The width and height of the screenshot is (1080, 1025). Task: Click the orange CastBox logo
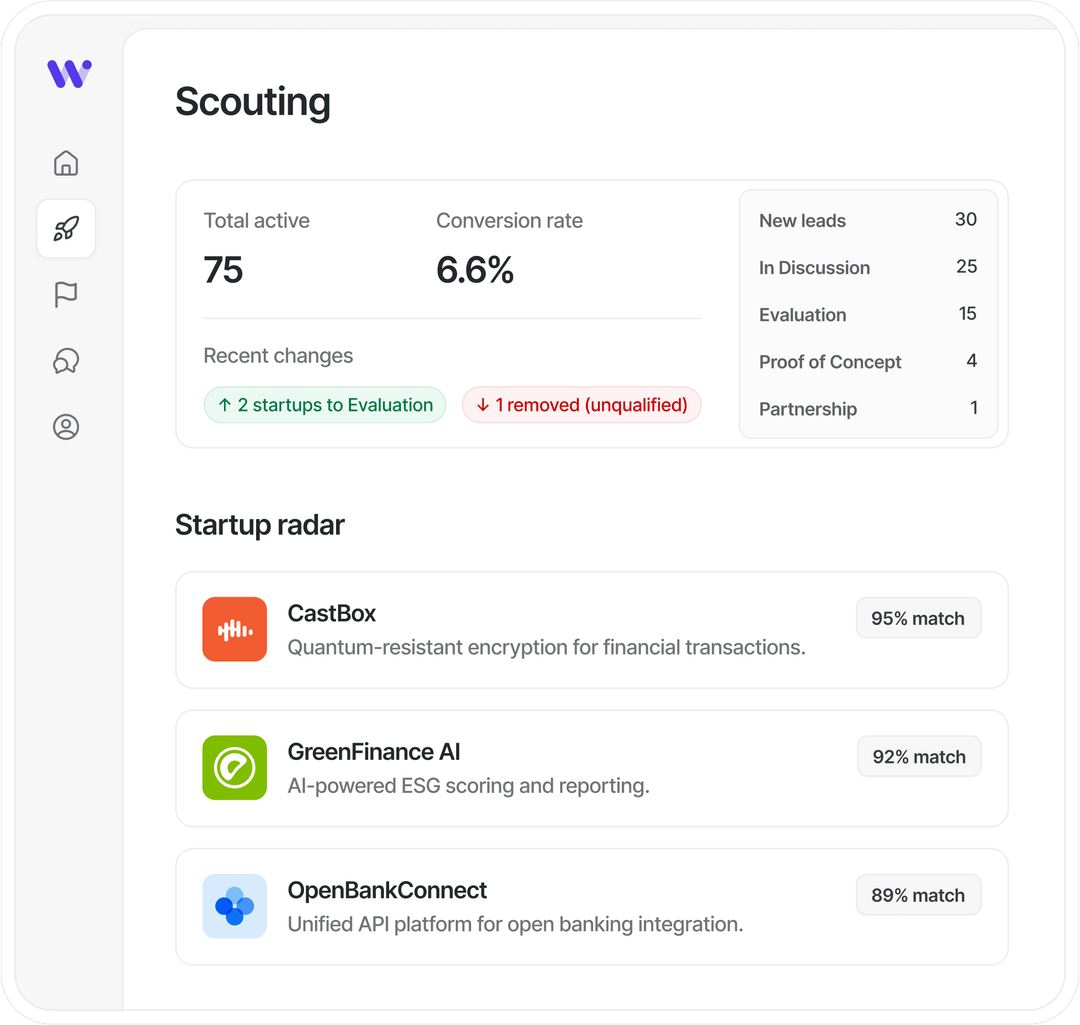click(x=234, y=629)
